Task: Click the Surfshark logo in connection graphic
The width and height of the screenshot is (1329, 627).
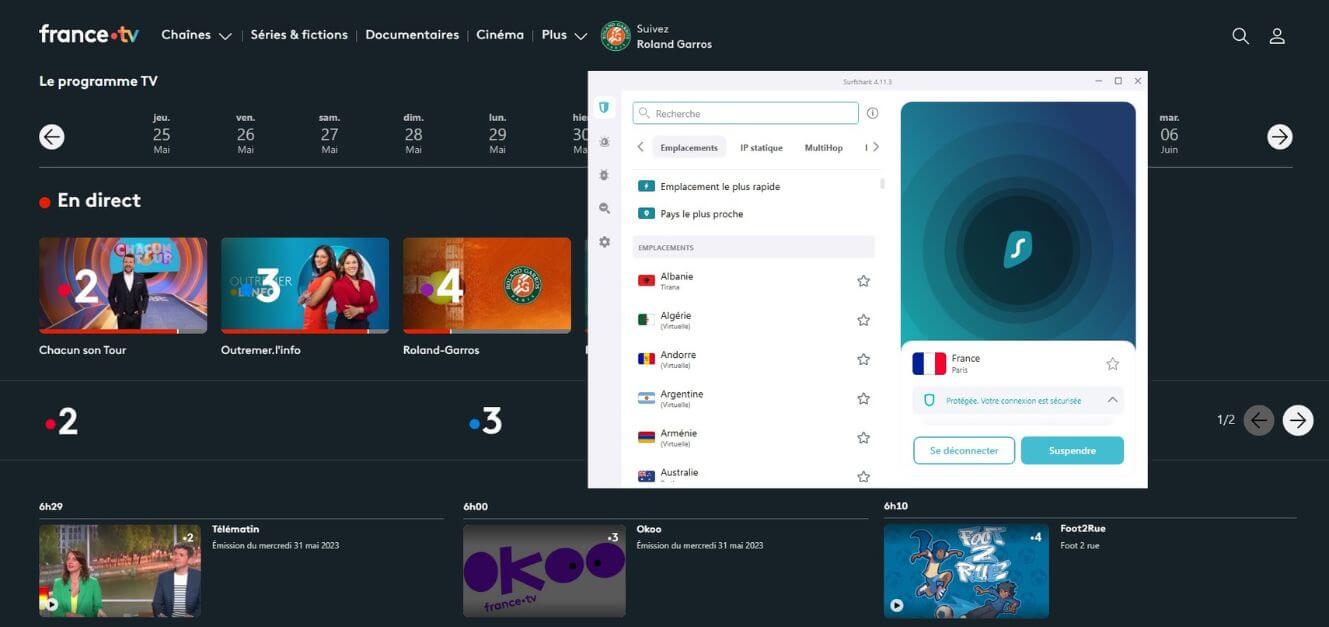Action: tap(1018, 249)
